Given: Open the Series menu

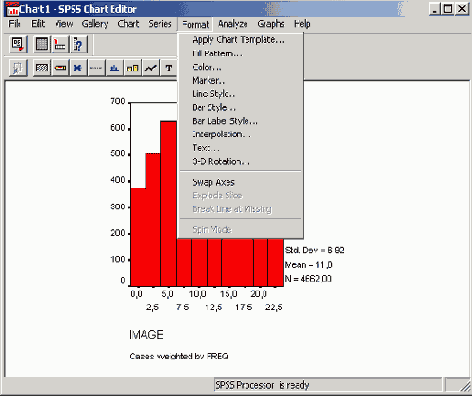Looking at the screenshot, I should [x=160, y=24].
